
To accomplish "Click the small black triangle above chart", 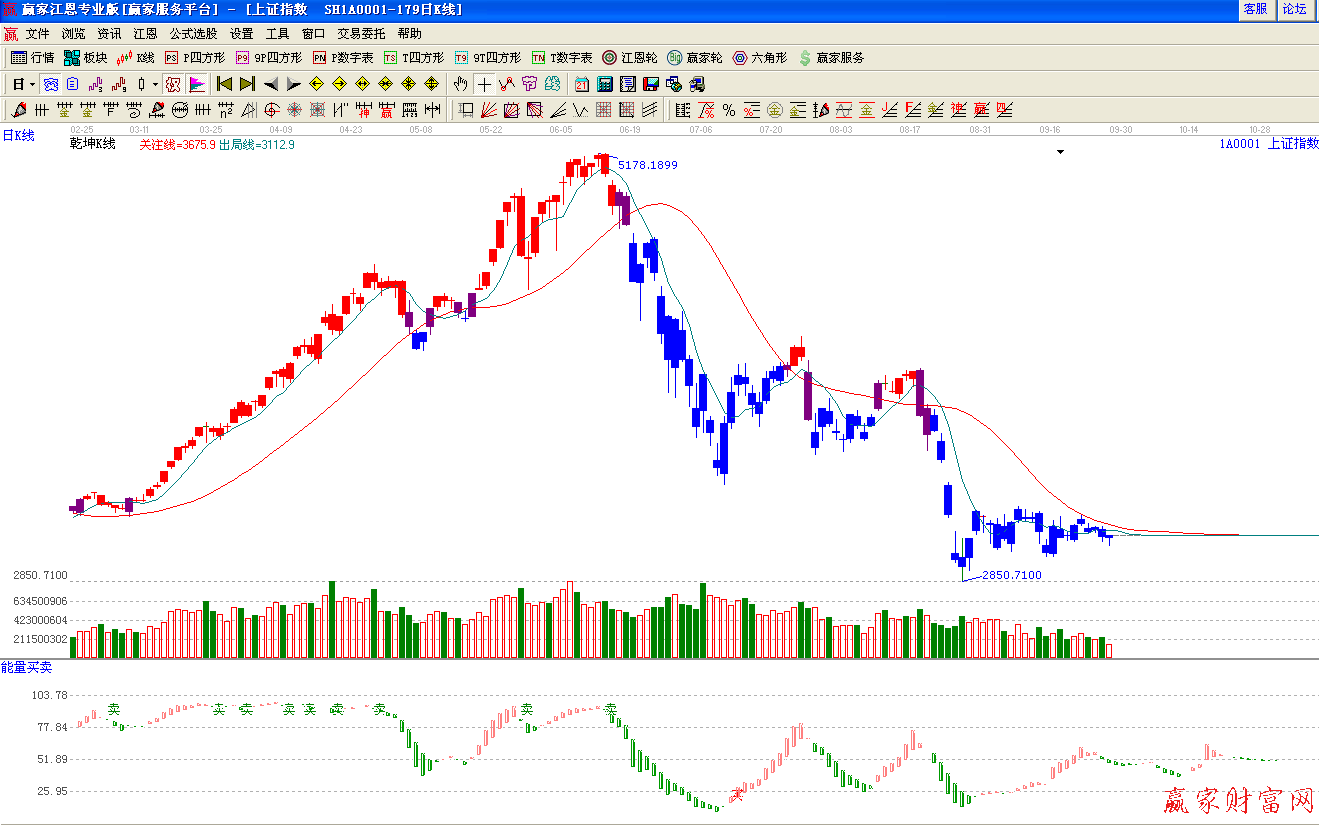I will pos(1061,152).
